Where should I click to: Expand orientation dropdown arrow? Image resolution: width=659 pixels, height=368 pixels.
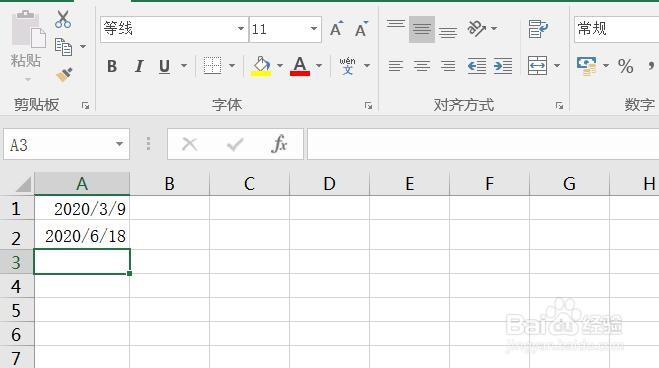(494, 29)
